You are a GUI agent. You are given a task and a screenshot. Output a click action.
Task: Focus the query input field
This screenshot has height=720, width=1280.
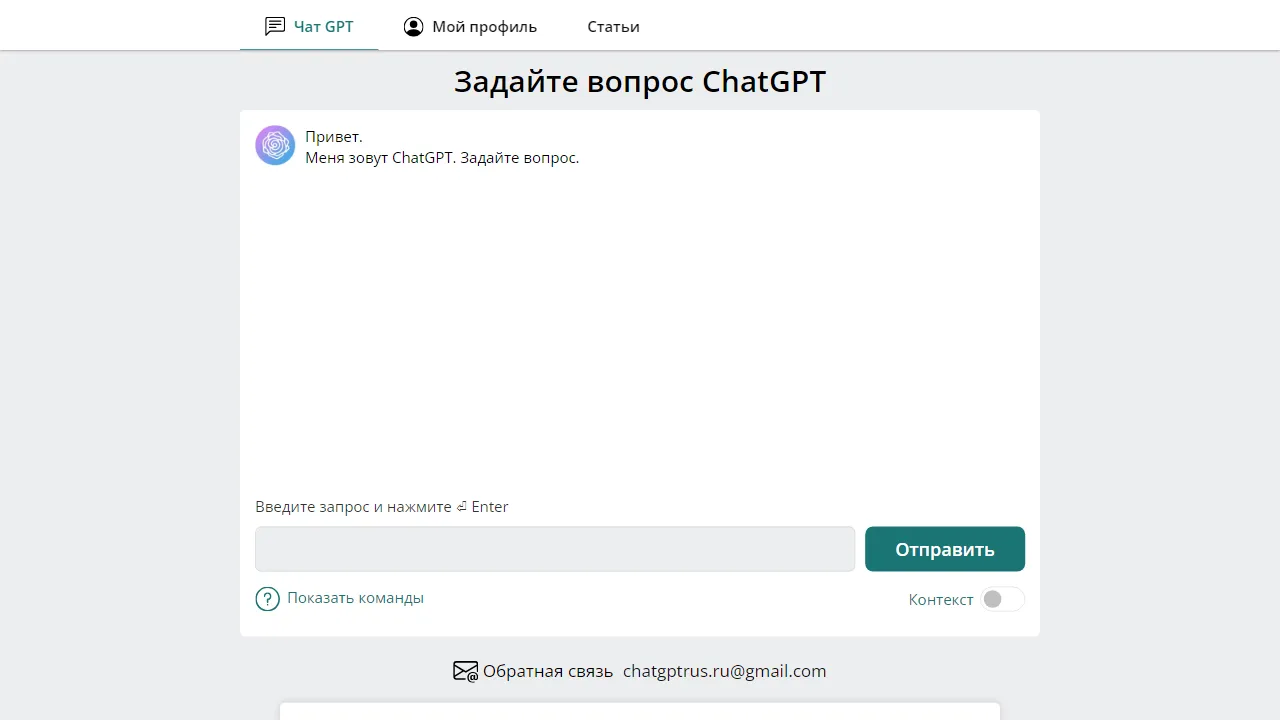coord(555,549)
